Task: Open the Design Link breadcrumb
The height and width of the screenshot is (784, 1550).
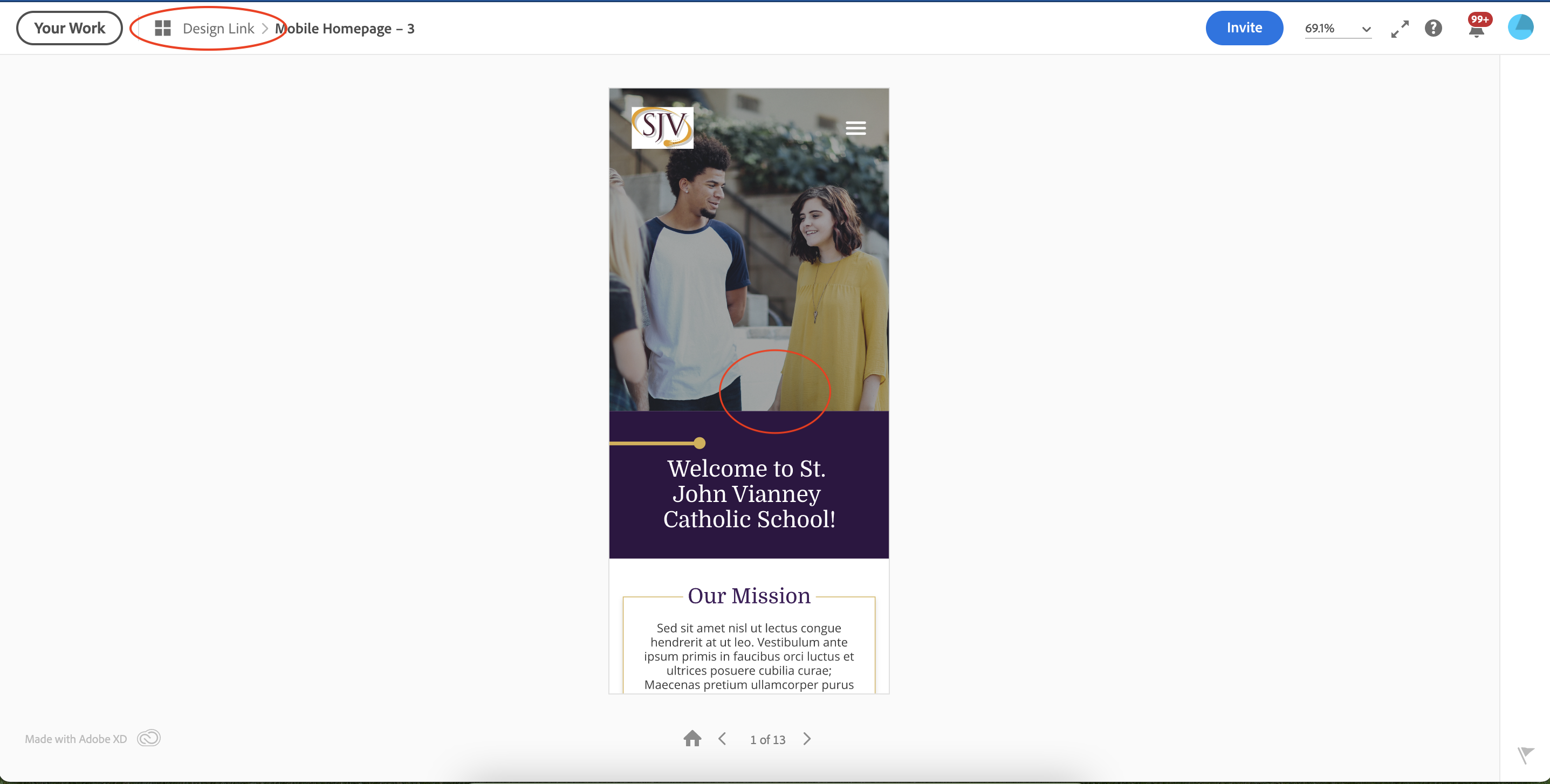Action: click(x=218, y=29)
